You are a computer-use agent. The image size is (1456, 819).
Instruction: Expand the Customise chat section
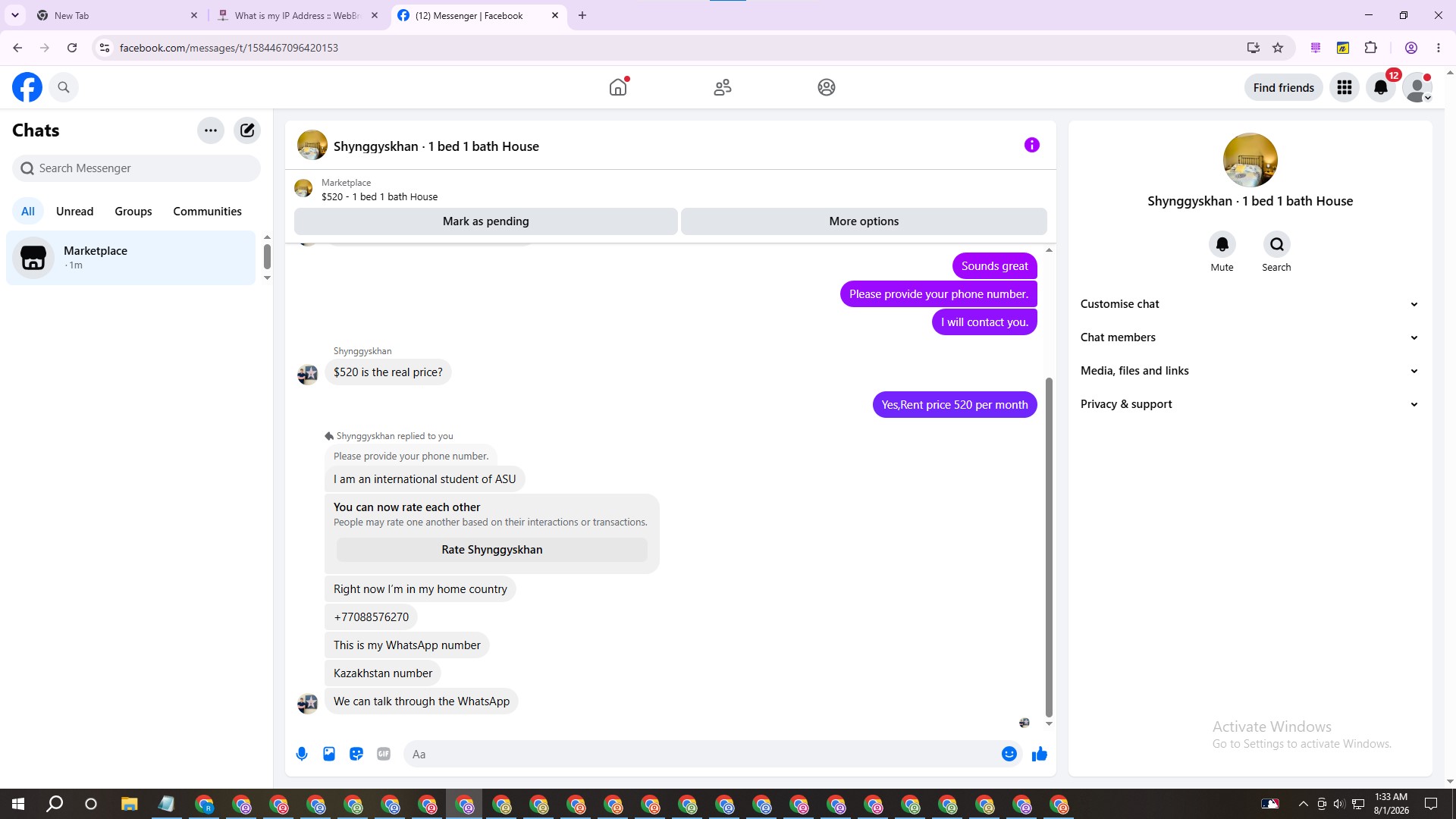click(x=1250, y=304)
